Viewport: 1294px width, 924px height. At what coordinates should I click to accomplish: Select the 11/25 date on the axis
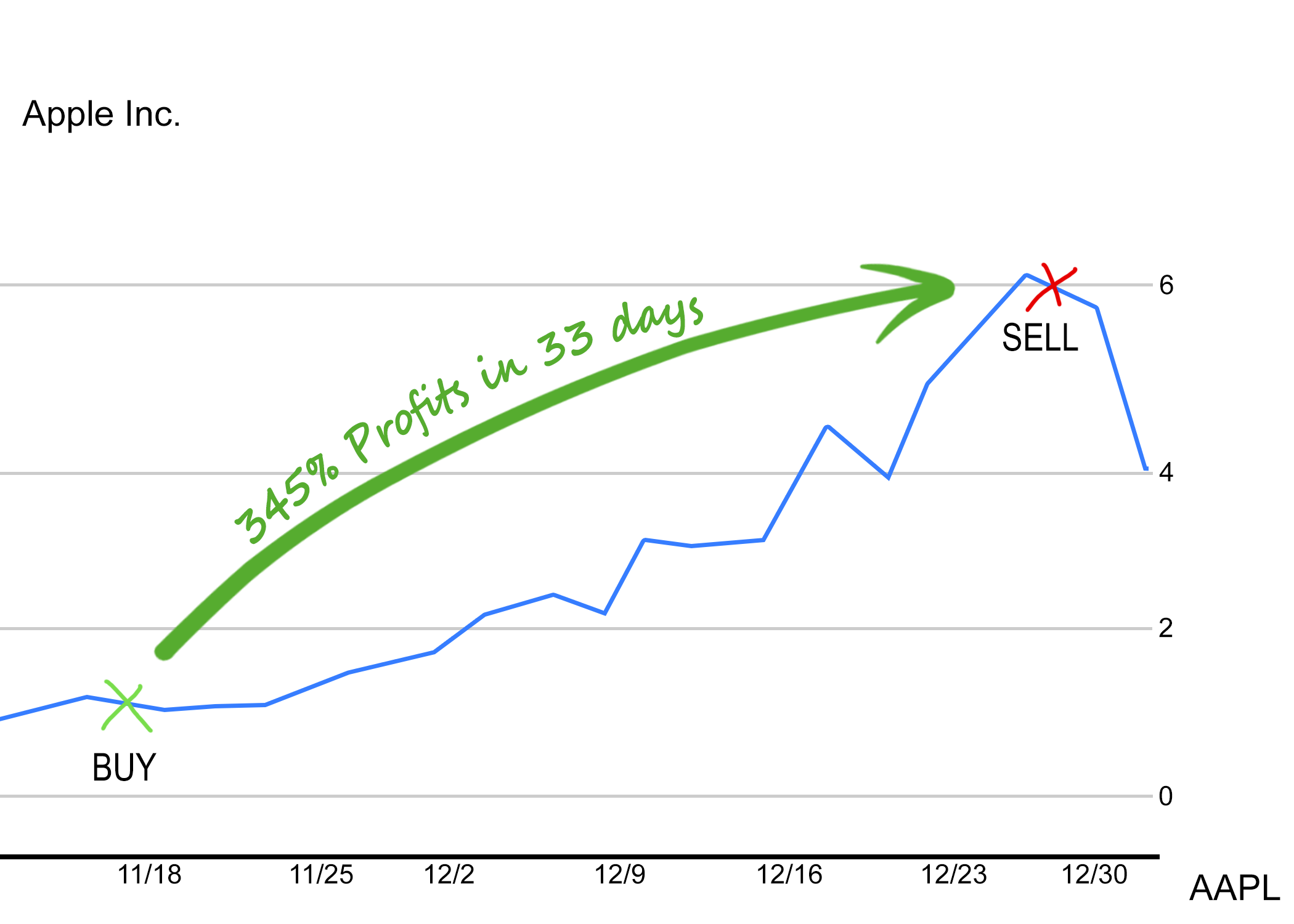[322, 875]
